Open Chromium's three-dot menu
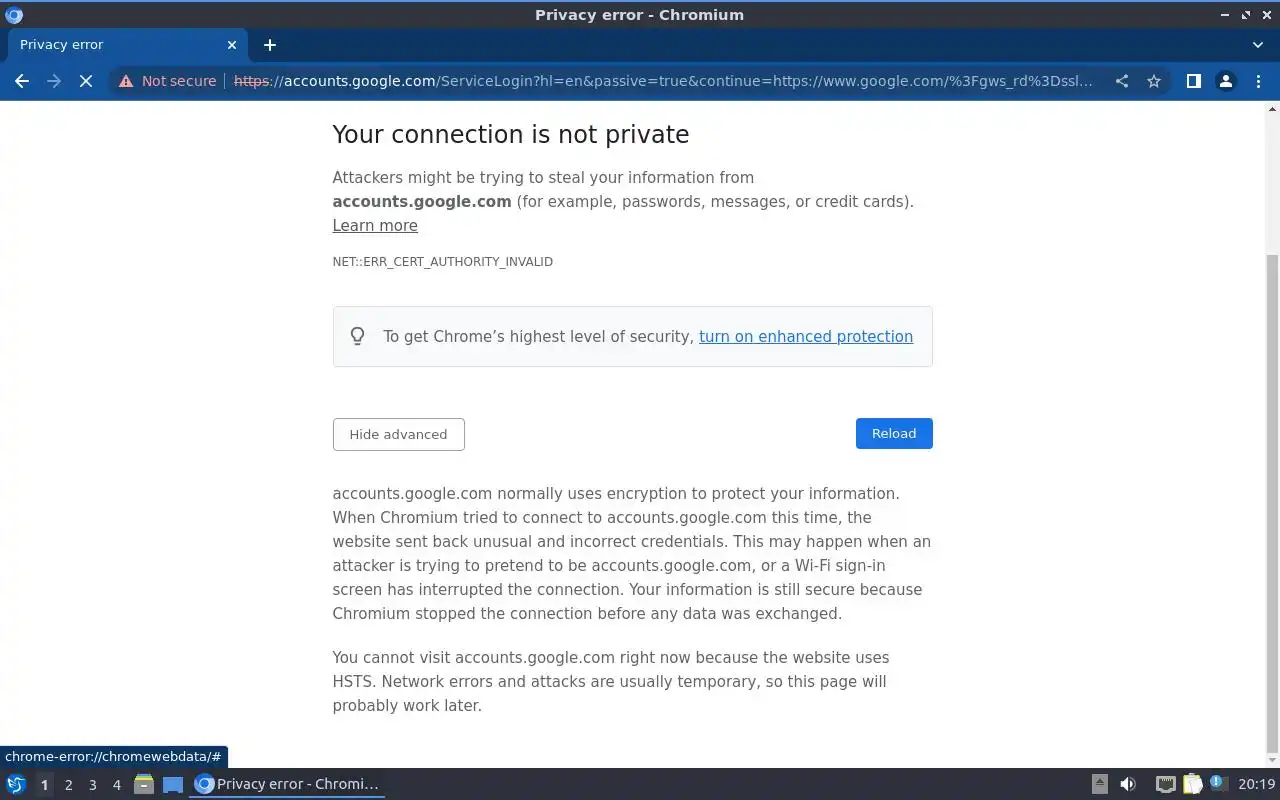Screen dimensions: 1280x800 (x=1257, y=81)
